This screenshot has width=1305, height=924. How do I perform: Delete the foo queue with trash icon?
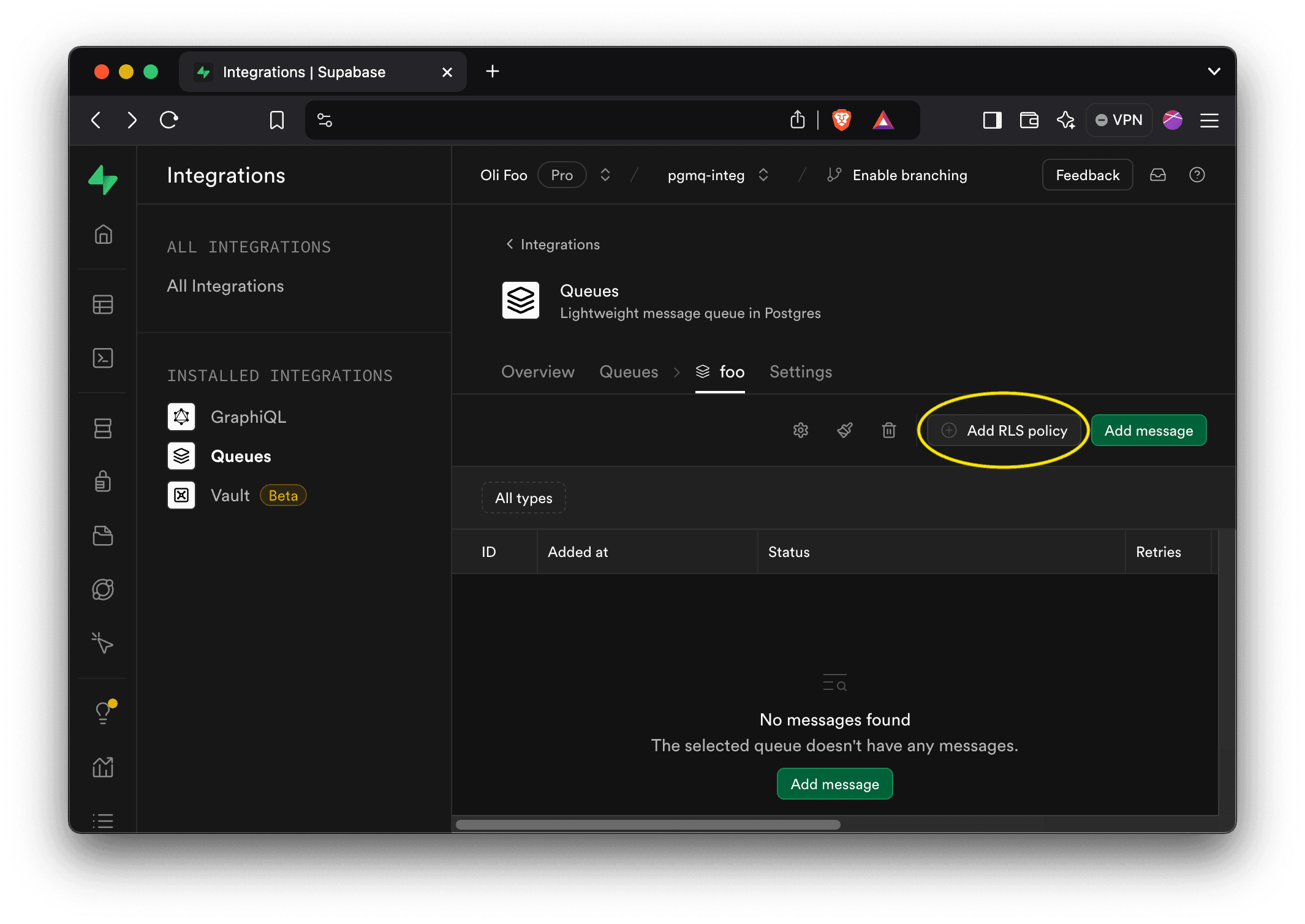pos(889,430)
